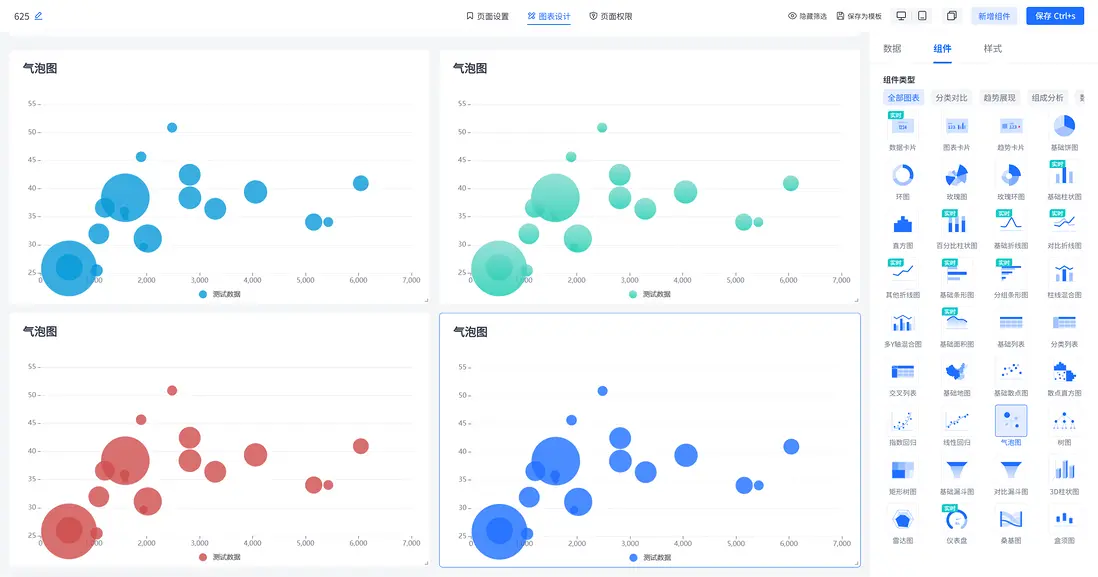The height and width of the screenshot is (577, 1098).
Task: Click the copy pages icon
Action: 952,16
